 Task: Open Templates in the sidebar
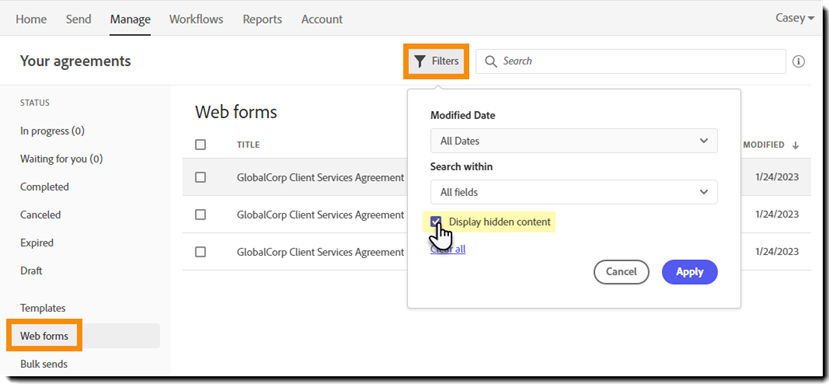coord(43,308)
